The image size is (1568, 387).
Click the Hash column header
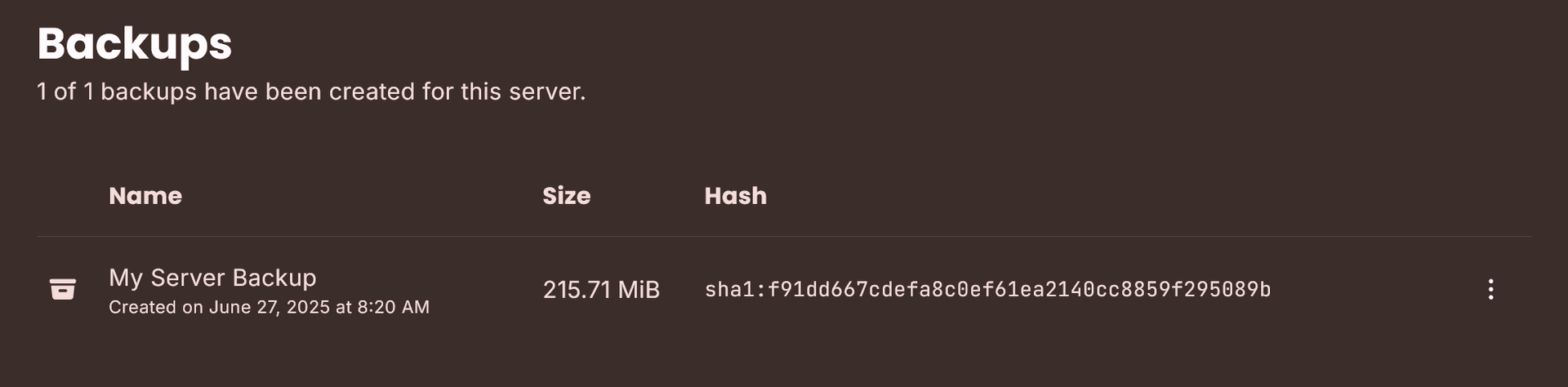pos(735,196)
